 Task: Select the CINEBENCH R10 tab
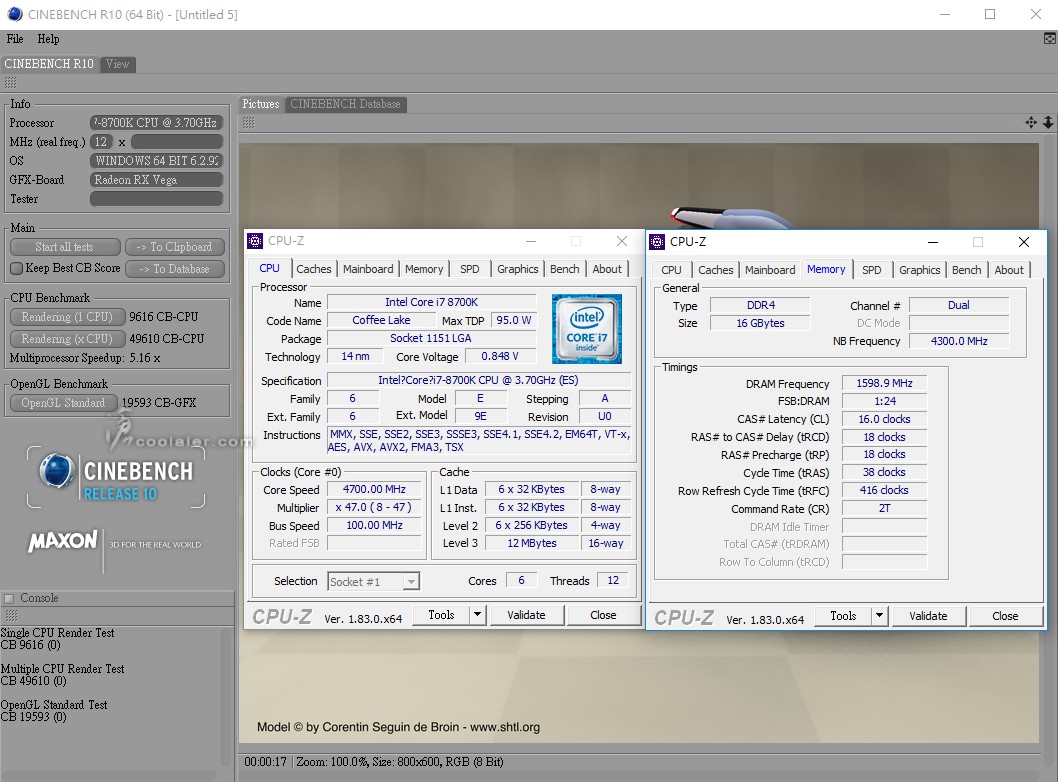click(49, 64)
